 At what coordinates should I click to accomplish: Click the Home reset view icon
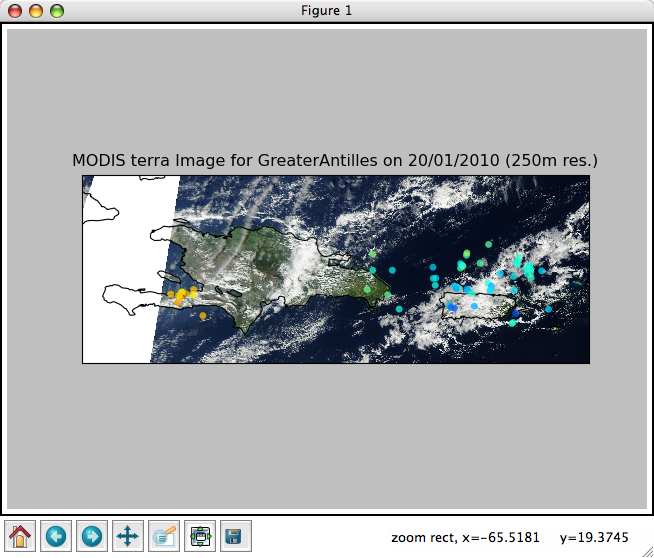(20, 536)
